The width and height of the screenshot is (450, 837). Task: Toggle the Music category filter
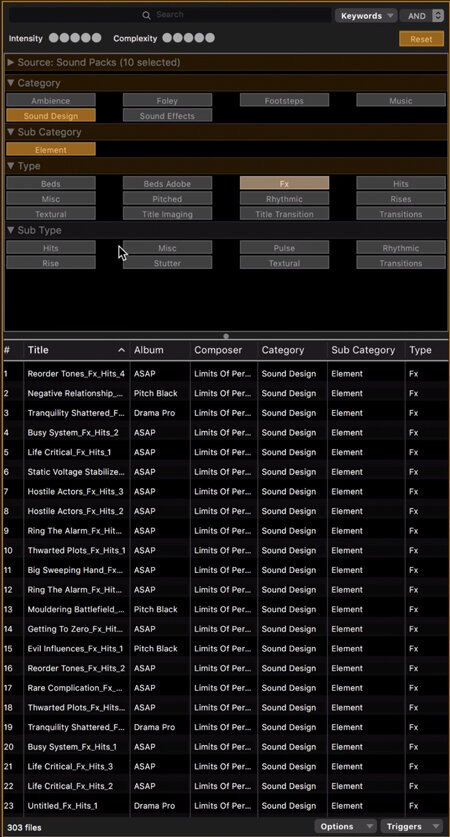pos(401,100)
